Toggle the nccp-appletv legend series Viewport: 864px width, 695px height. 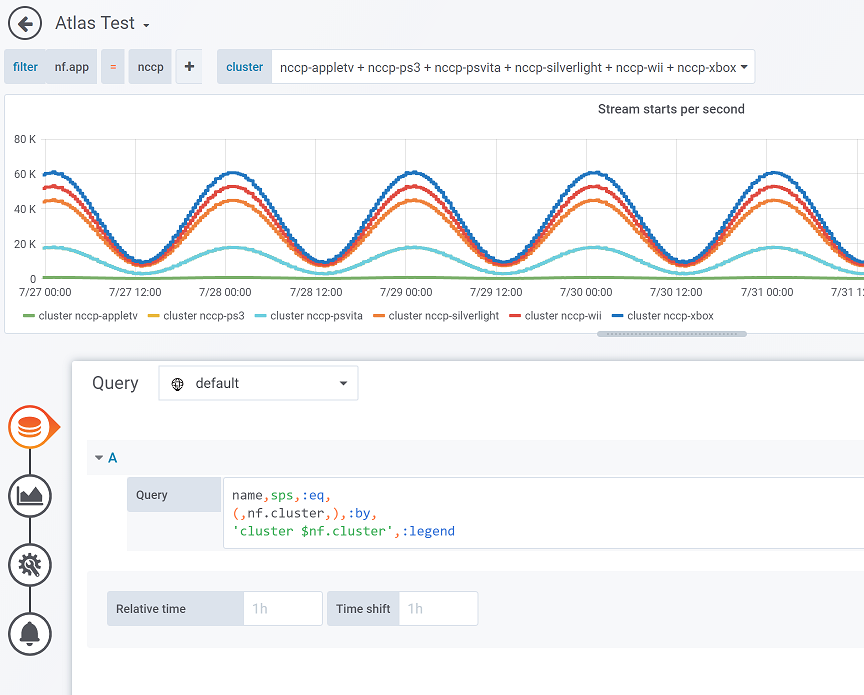pos(80,316)
